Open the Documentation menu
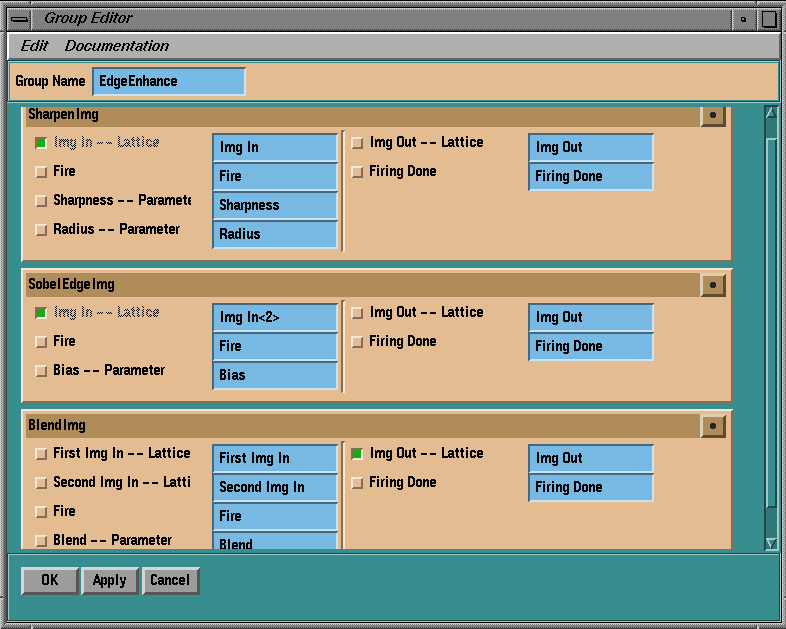The image size is (786, 629). pos(117,46)
